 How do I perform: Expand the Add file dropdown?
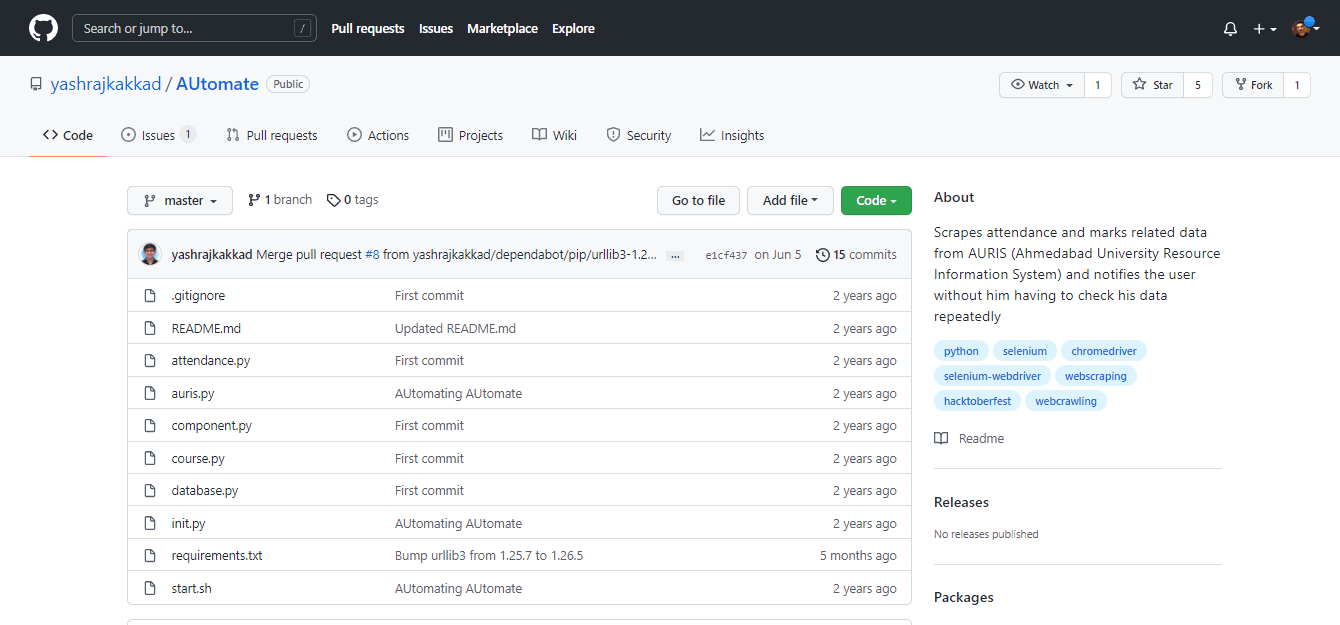790,200
